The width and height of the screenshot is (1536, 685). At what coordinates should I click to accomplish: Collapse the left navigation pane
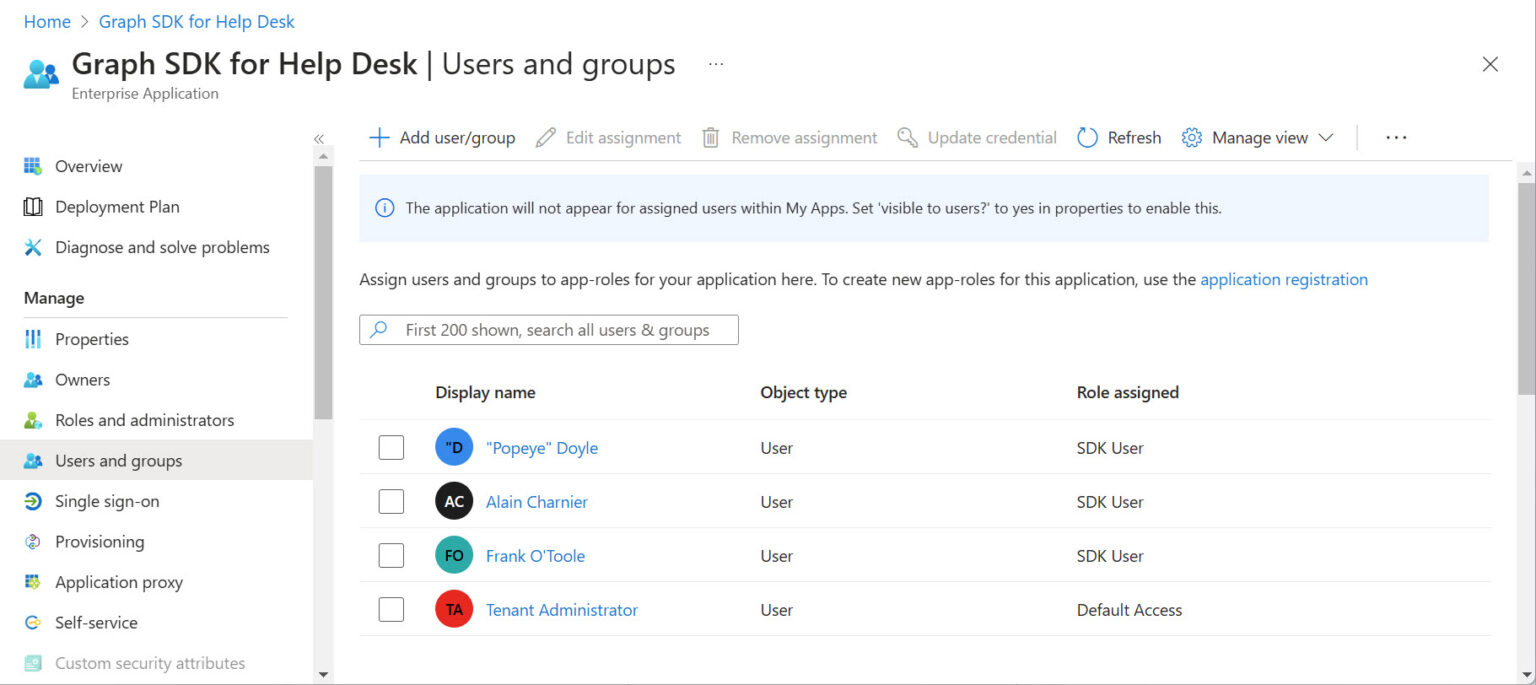(x=319, y=139)
